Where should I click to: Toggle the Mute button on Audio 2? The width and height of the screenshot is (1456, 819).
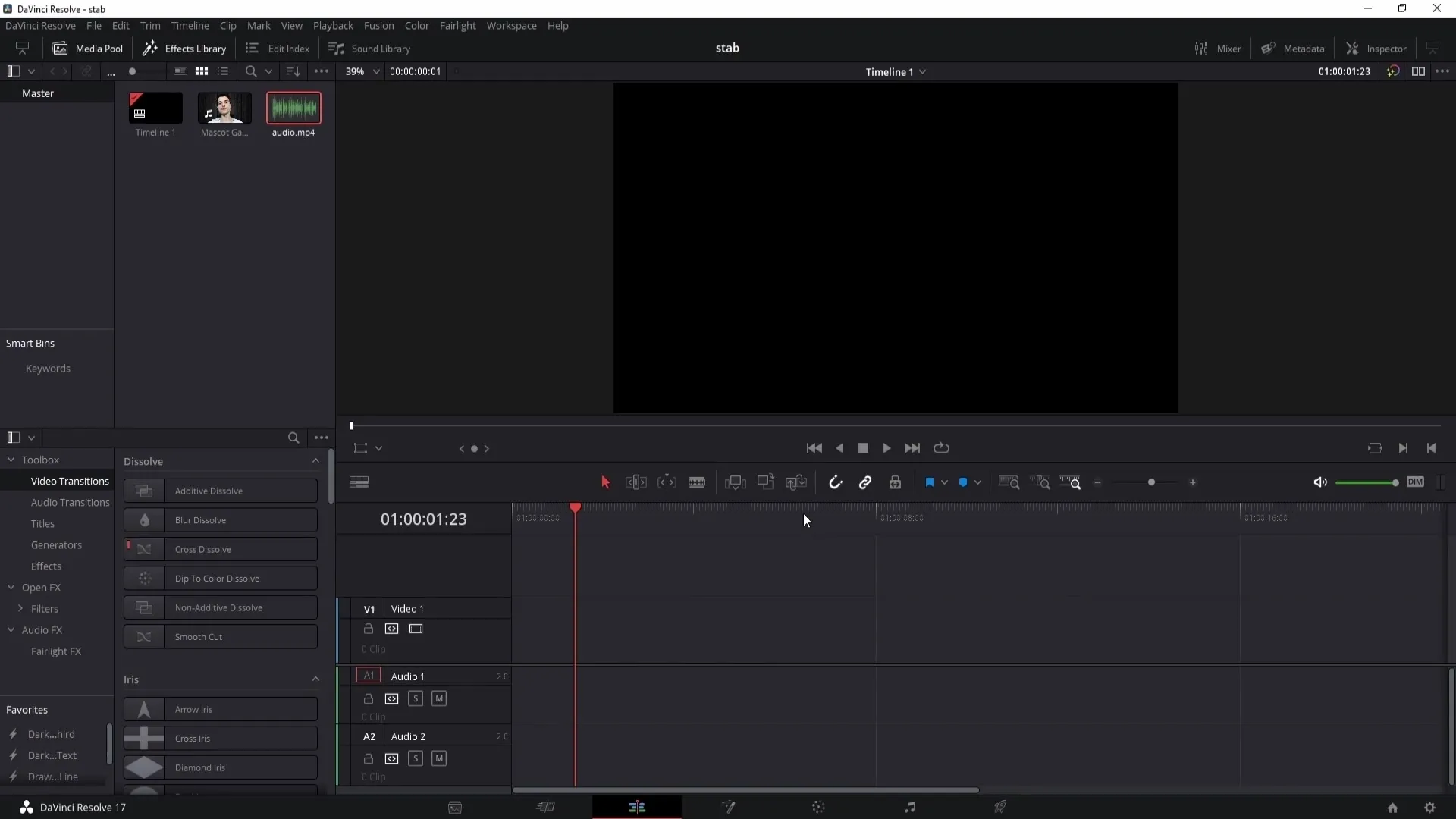point(439,758)
